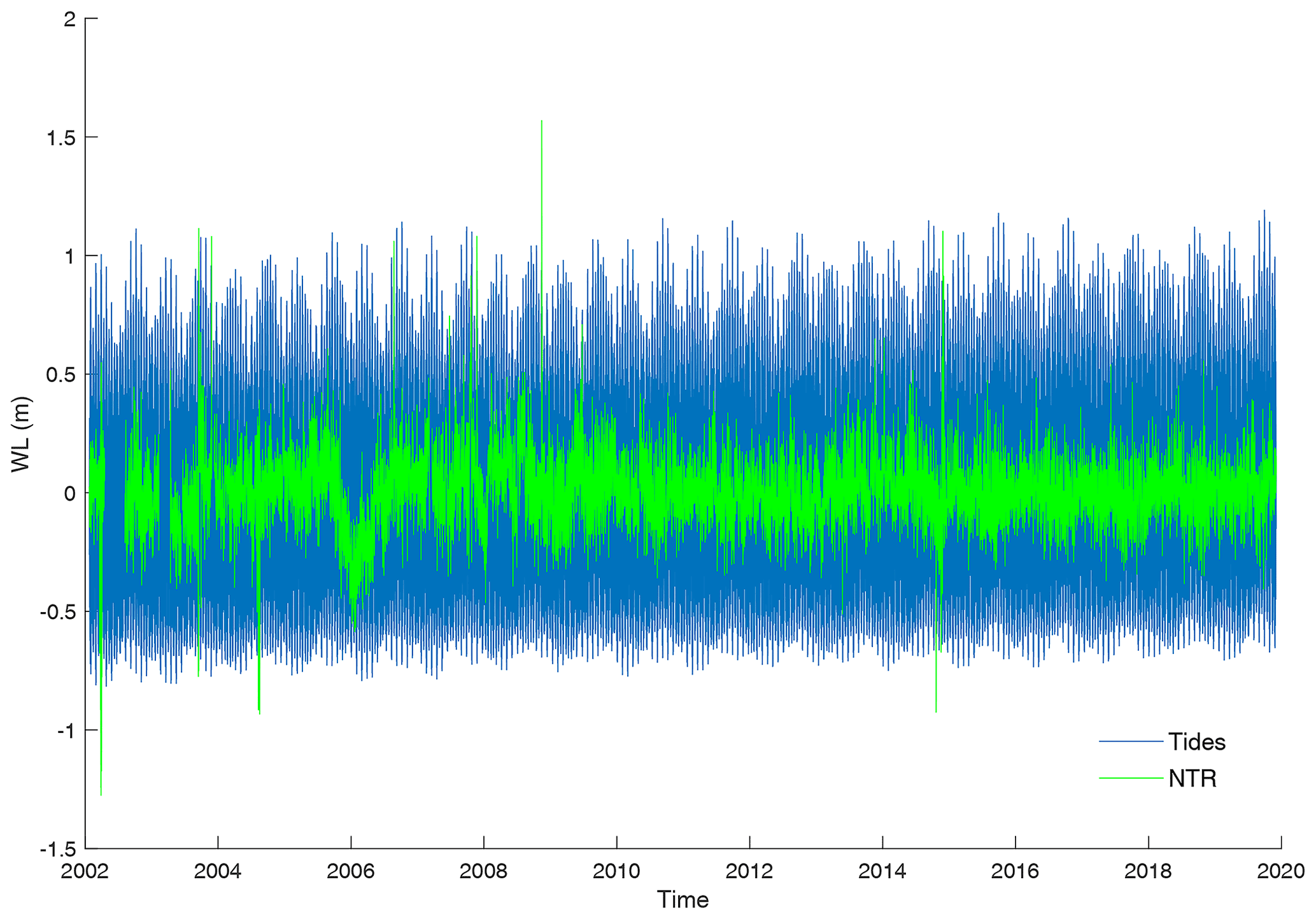Click the 2020 x-axis tick label
Screen dimensions: 1316x919
(x=1280, y=872)
